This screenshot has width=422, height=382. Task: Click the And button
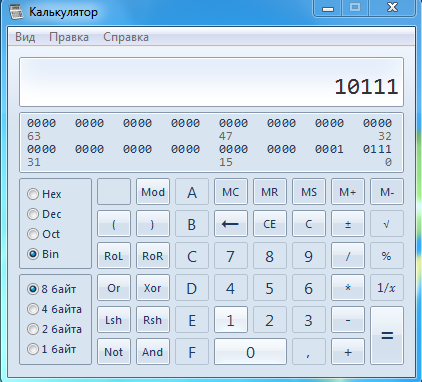tap(153, 352)
